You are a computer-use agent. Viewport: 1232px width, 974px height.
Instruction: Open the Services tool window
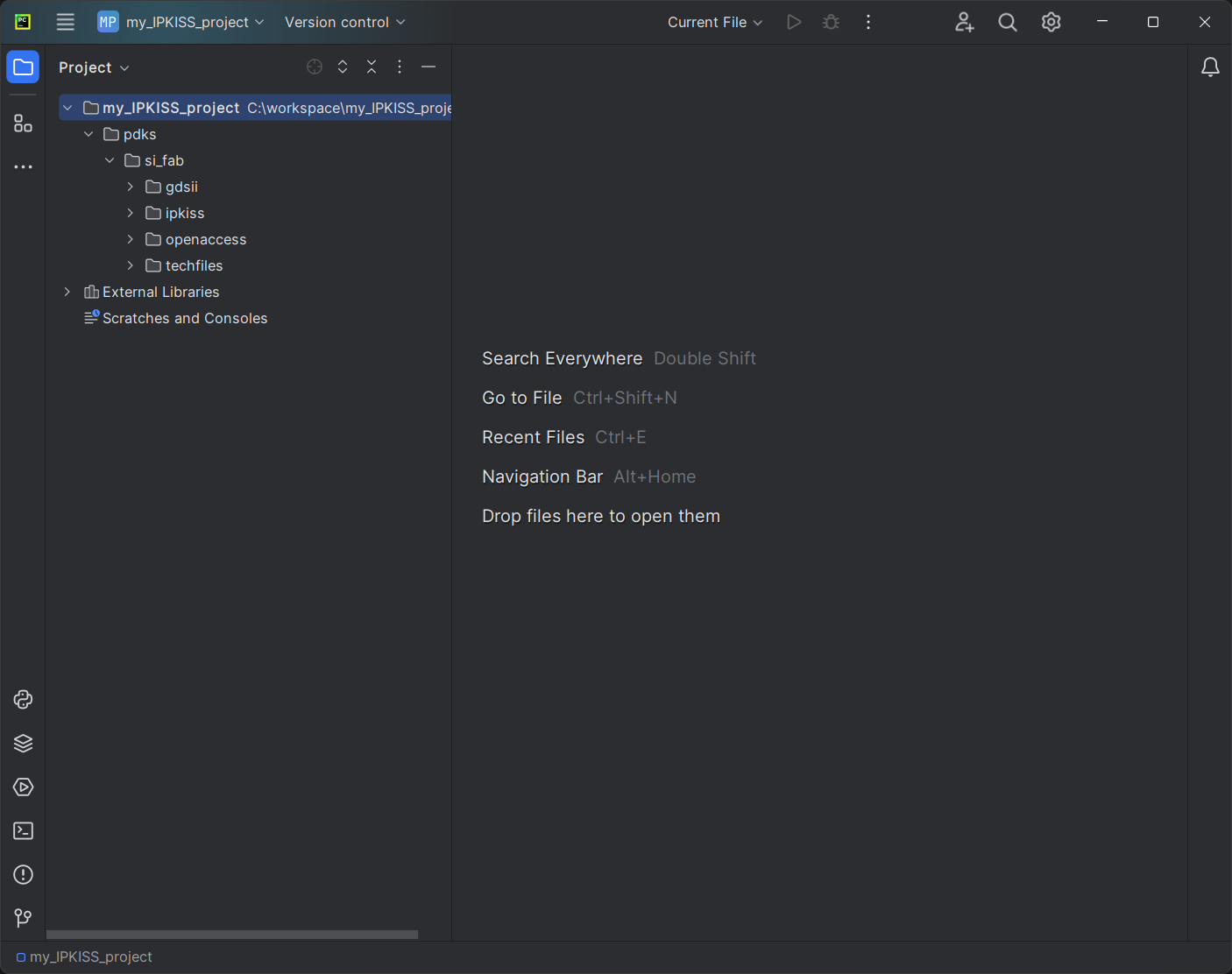[x=24, y=787]
